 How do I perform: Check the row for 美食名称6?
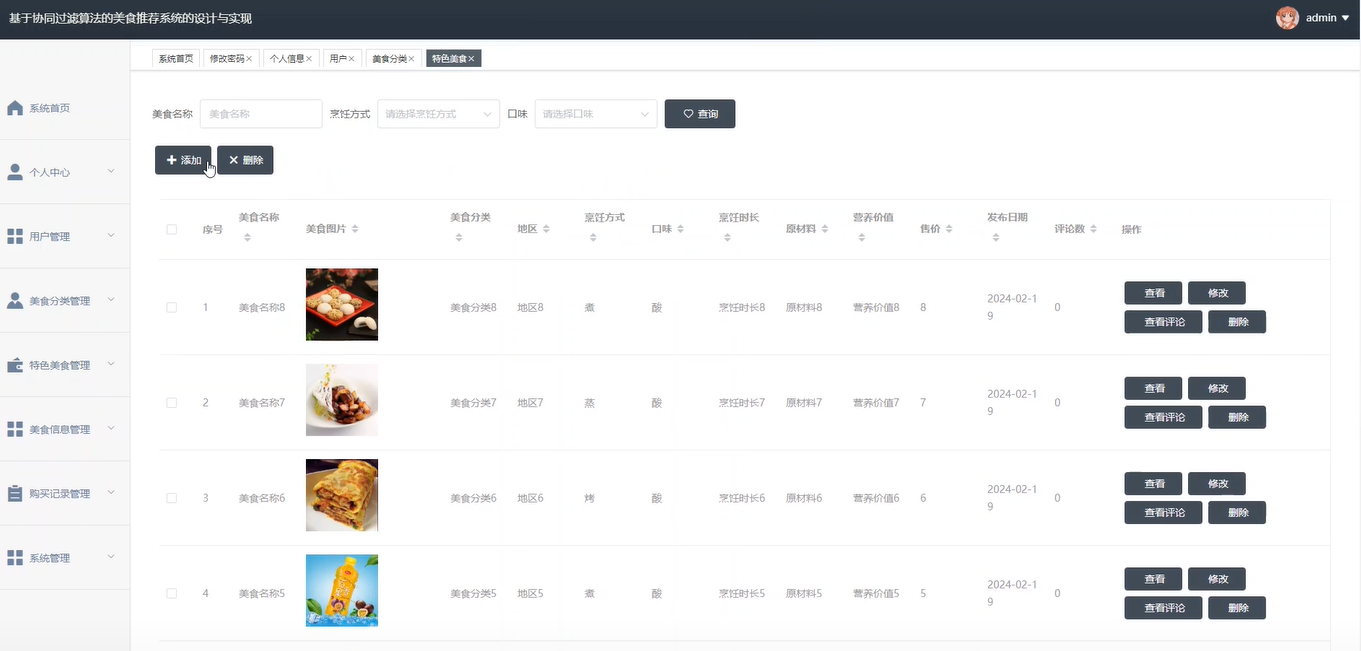point(172,498)
